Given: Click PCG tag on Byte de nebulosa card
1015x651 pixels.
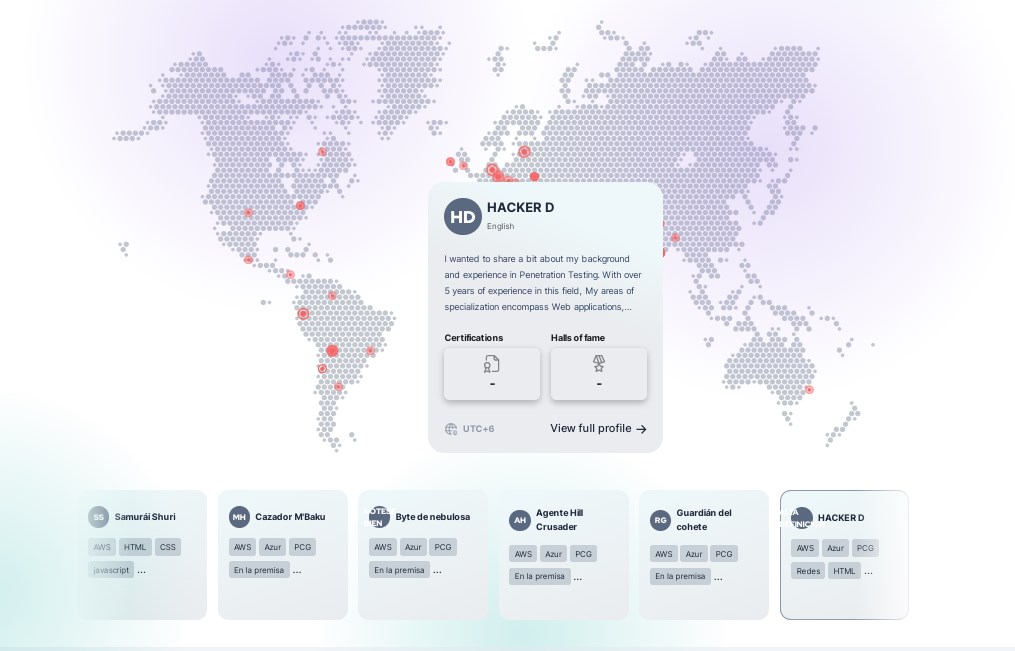Looking at the screenshot, I should pos(443,547).
